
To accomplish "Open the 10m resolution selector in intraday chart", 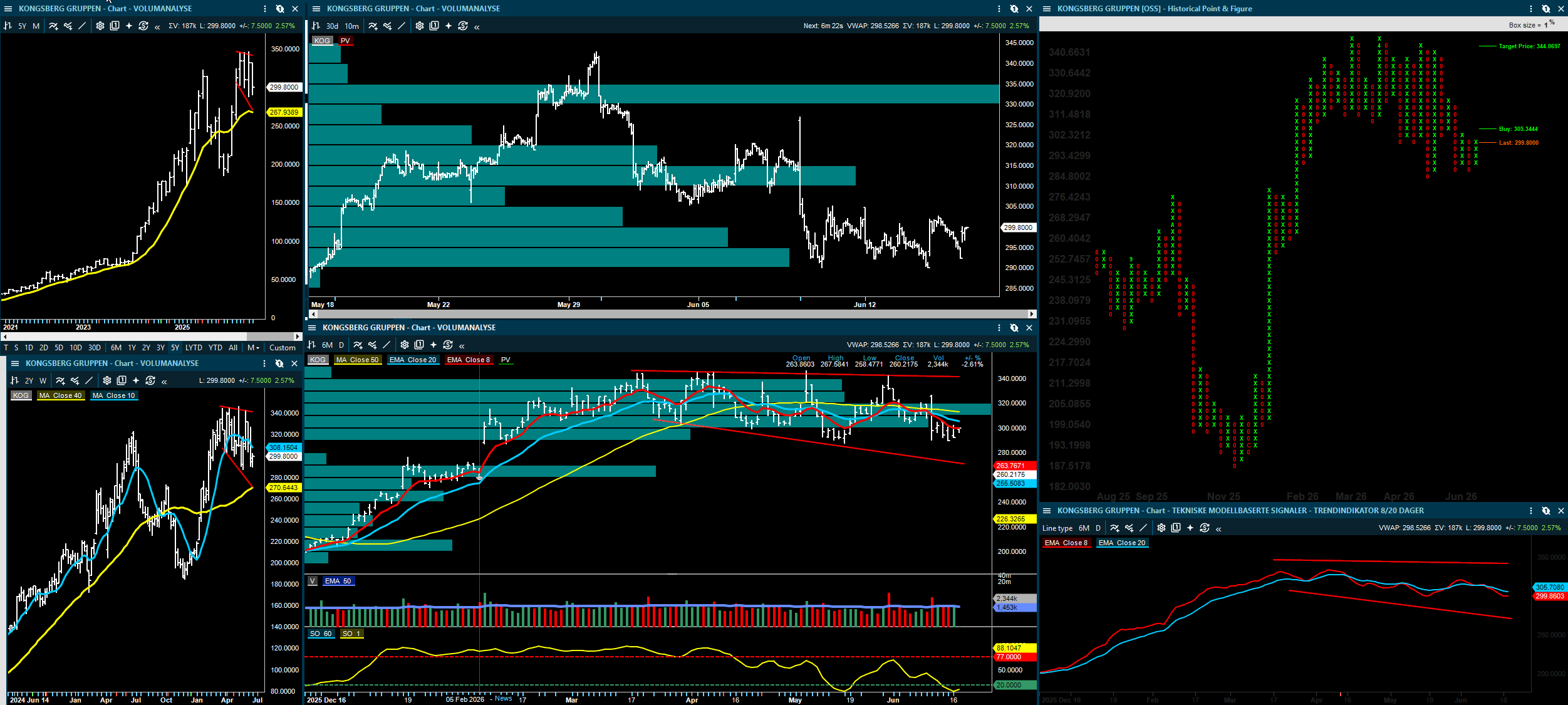I will [x=352, y=26].
